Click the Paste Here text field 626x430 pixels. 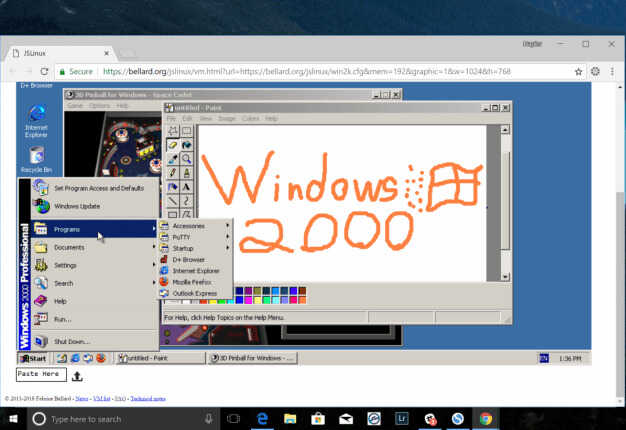41,375
